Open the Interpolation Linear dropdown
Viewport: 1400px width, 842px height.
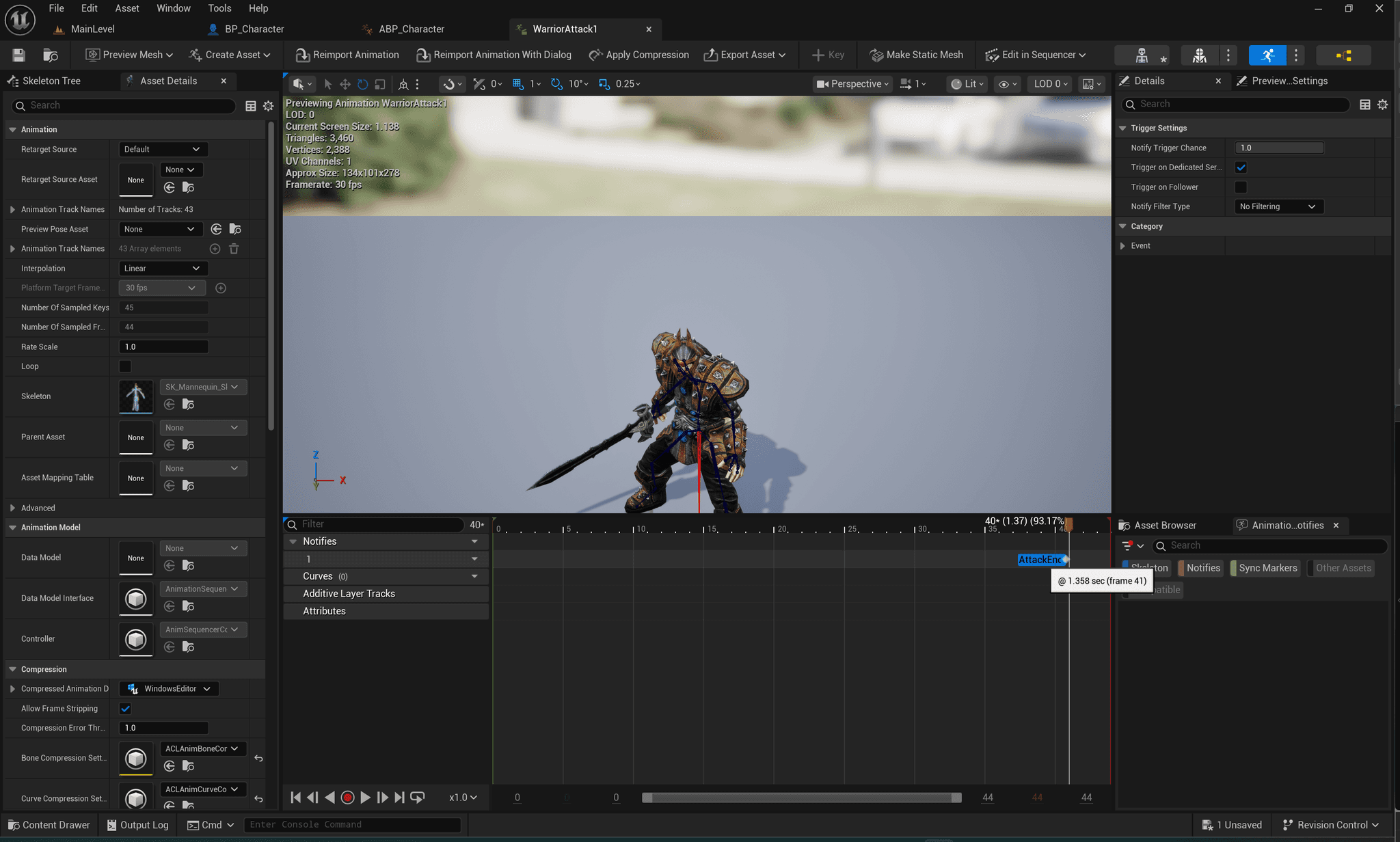[x=163, y=269]
